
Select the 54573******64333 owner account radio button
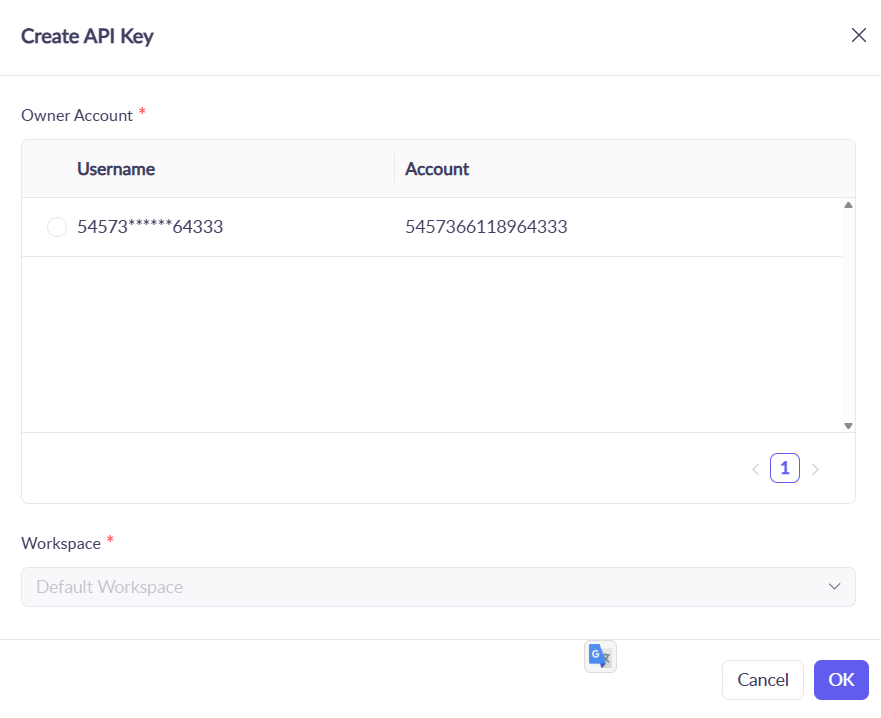point(57,227)
